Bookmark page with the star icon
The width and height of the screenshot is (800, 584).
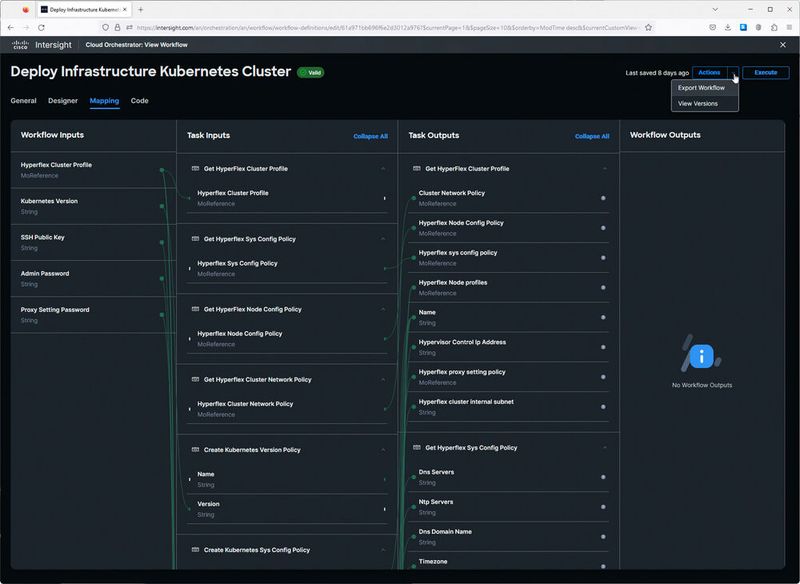(648, 28)
